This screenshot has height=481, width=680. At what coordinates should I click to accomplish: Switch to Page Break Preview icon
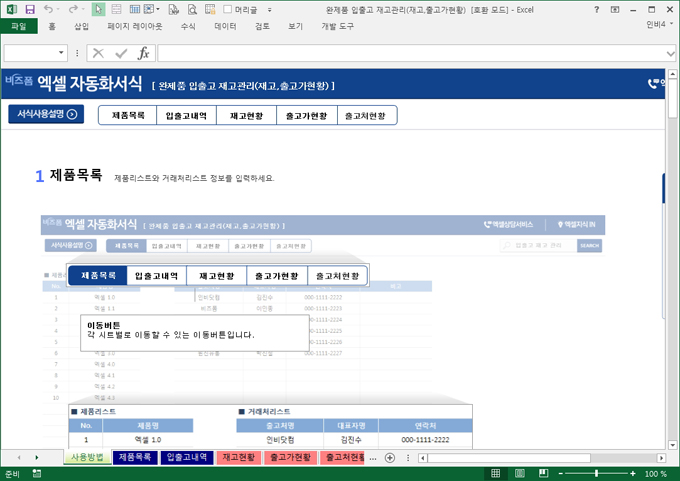[x=543, y=473]
